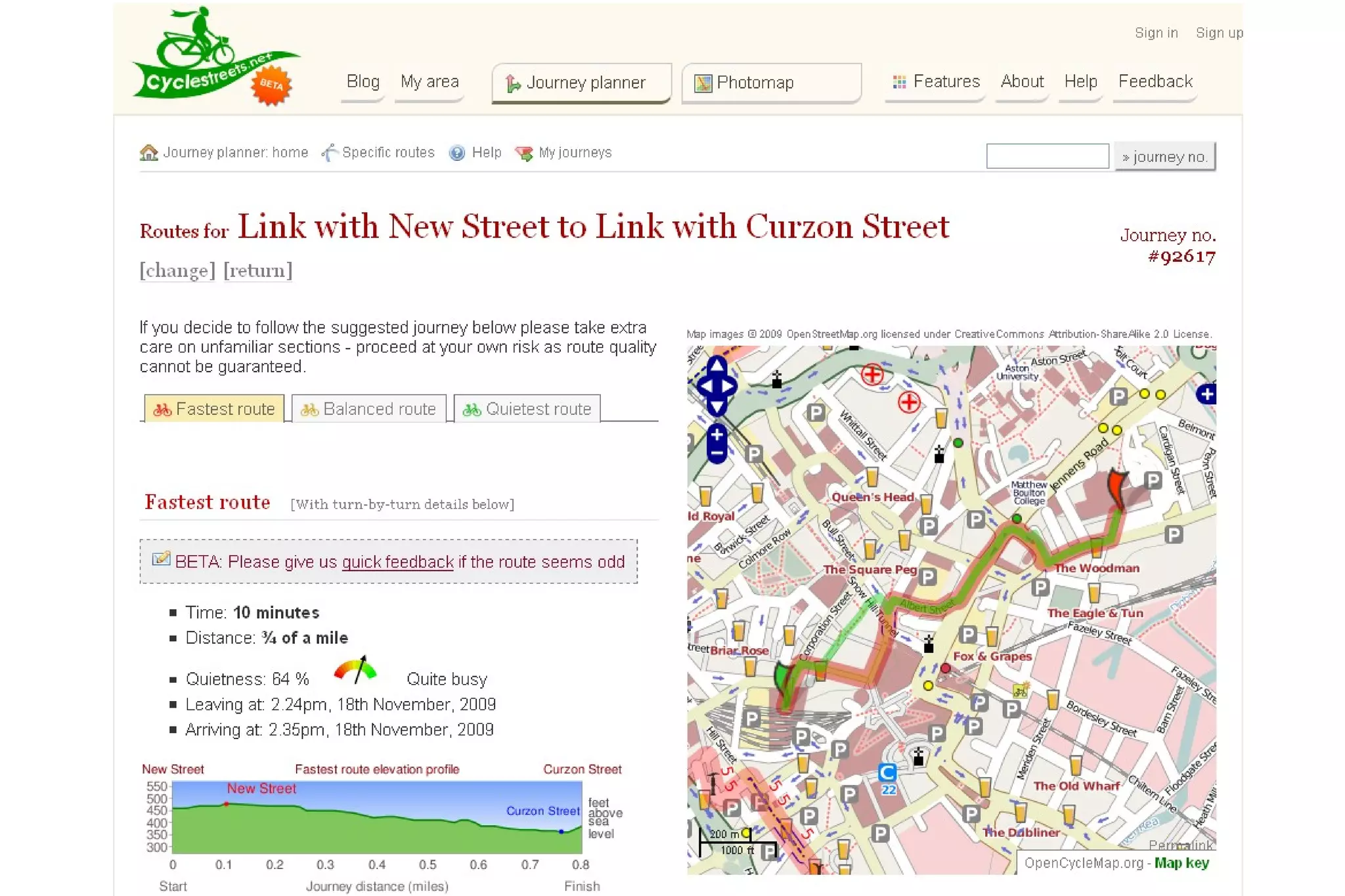Select the Balanced route tab
Image resolution: width=1345 pixels, height=896 pixels.
369,409
